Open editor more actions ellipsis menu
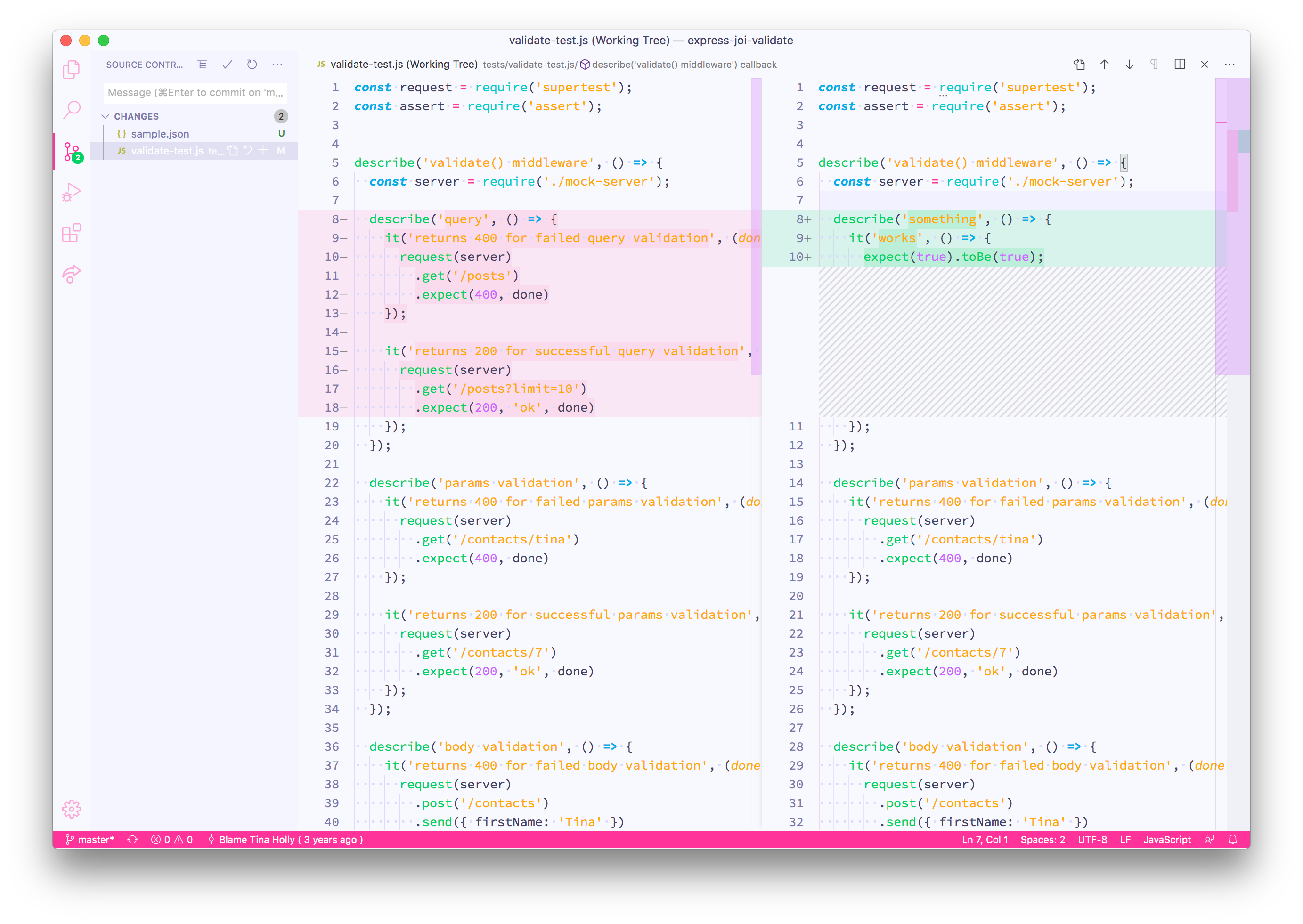This screenshot has height=924, width=1303. (1230, 65)
